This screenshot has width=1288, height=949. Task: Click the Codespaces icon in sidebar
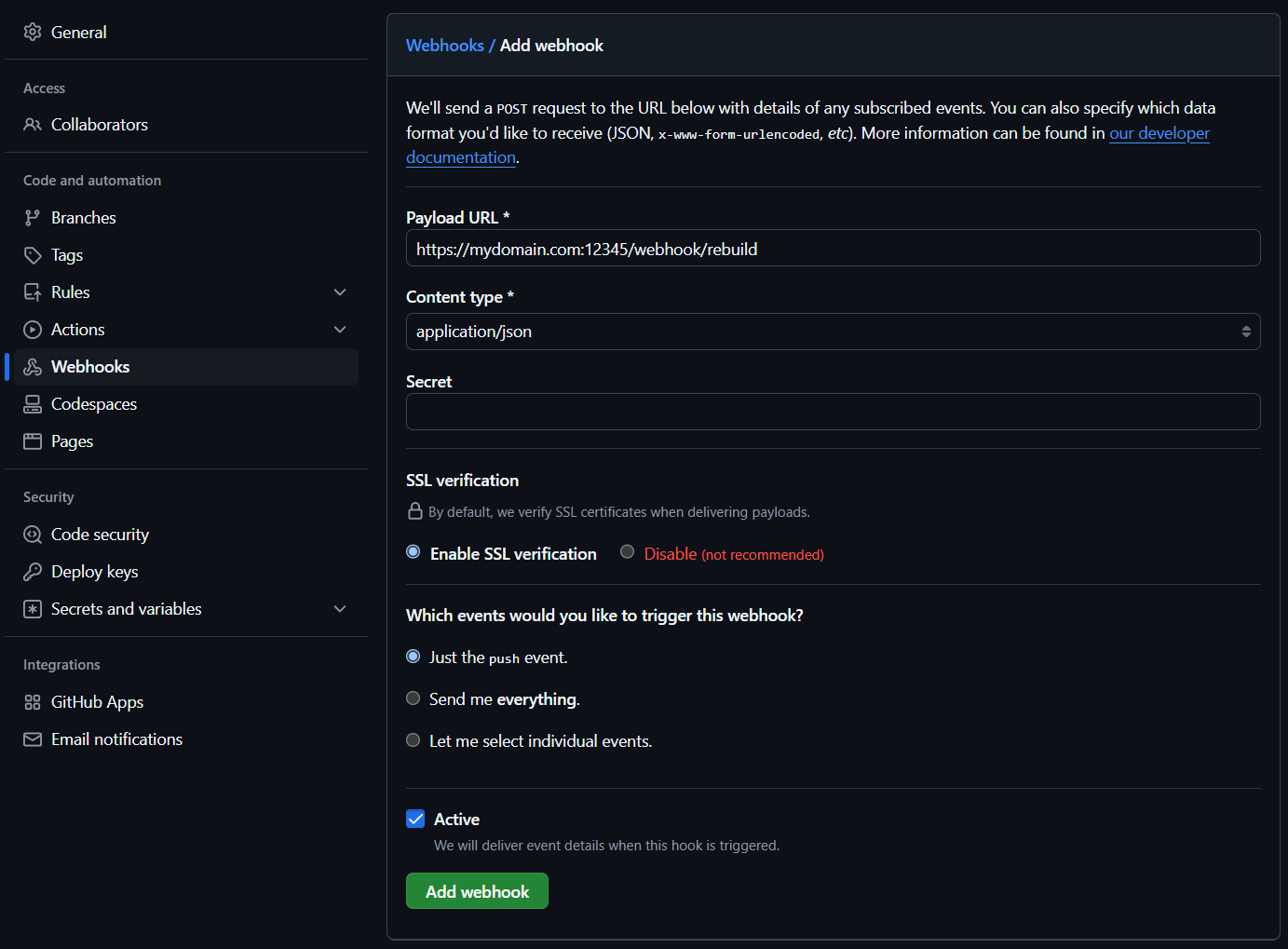(x=33, y=404)
